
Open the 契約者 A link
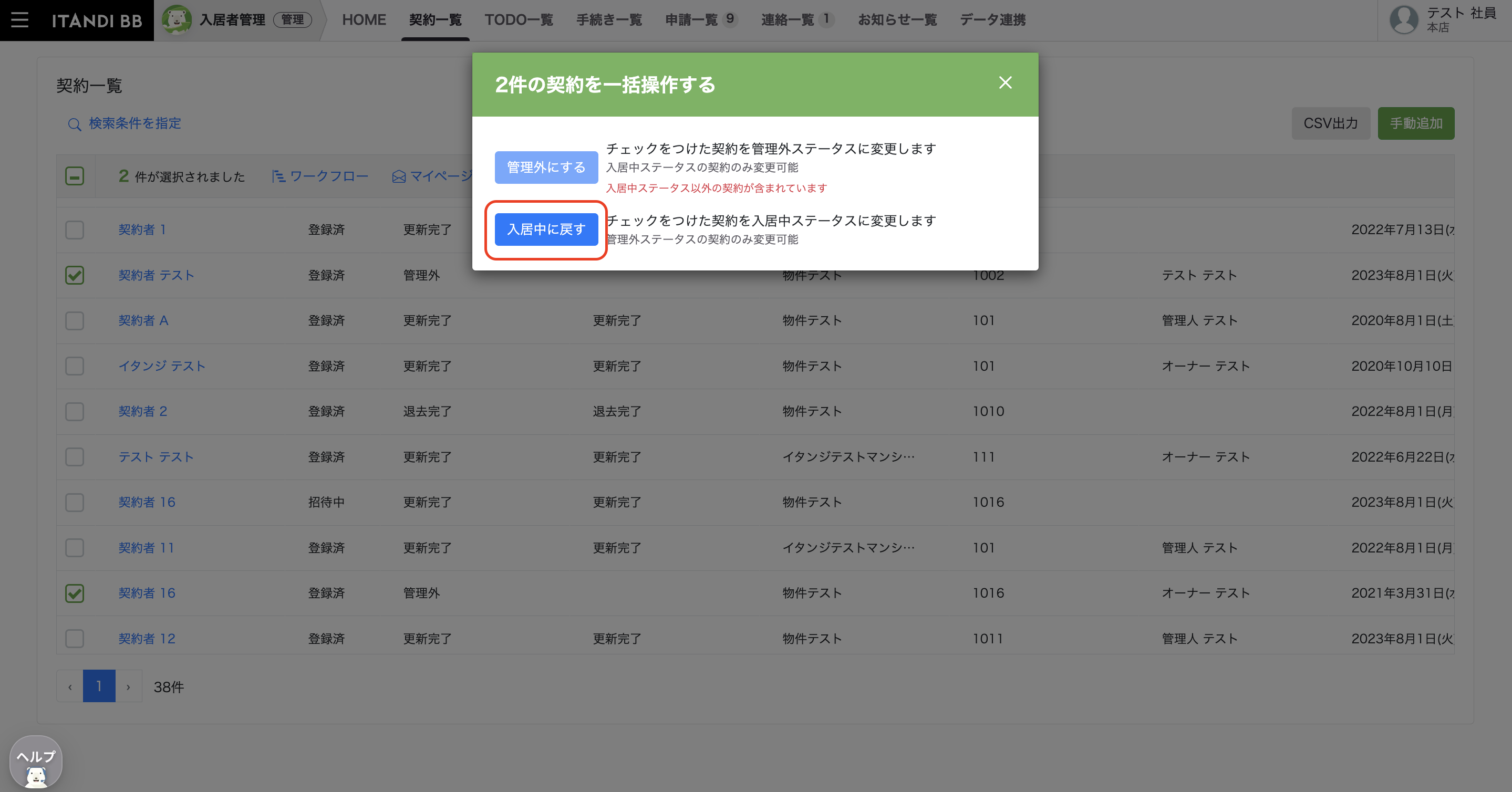coord(143,320)
